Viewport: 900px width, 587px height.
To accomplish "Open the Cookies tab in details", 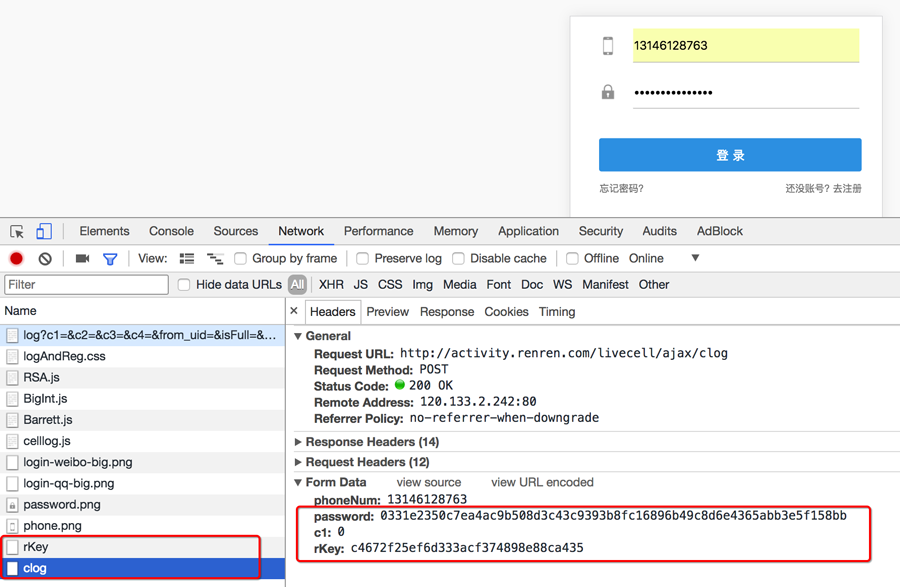I will (x=506, y=312).
